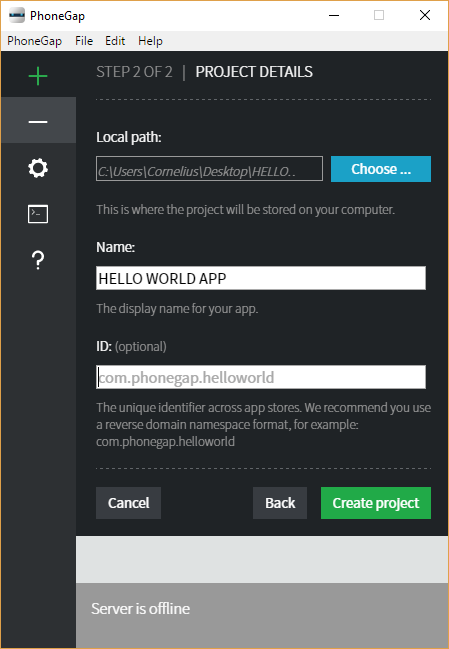
Task: Close the PhoneGap window
Action: (425, 16)
